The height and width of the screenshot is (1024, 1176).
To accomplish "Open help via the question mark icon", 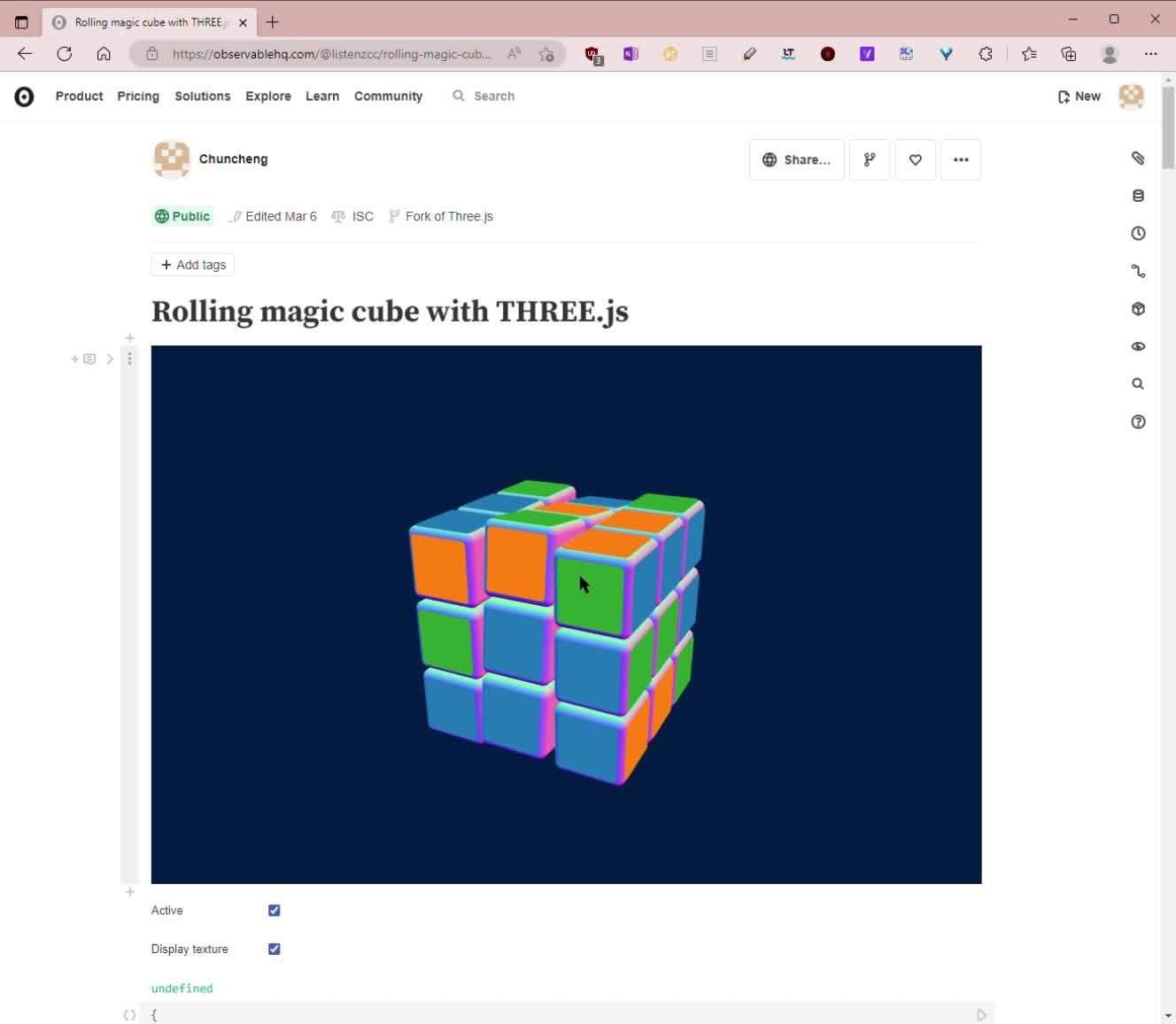I will click(1138, 422).
